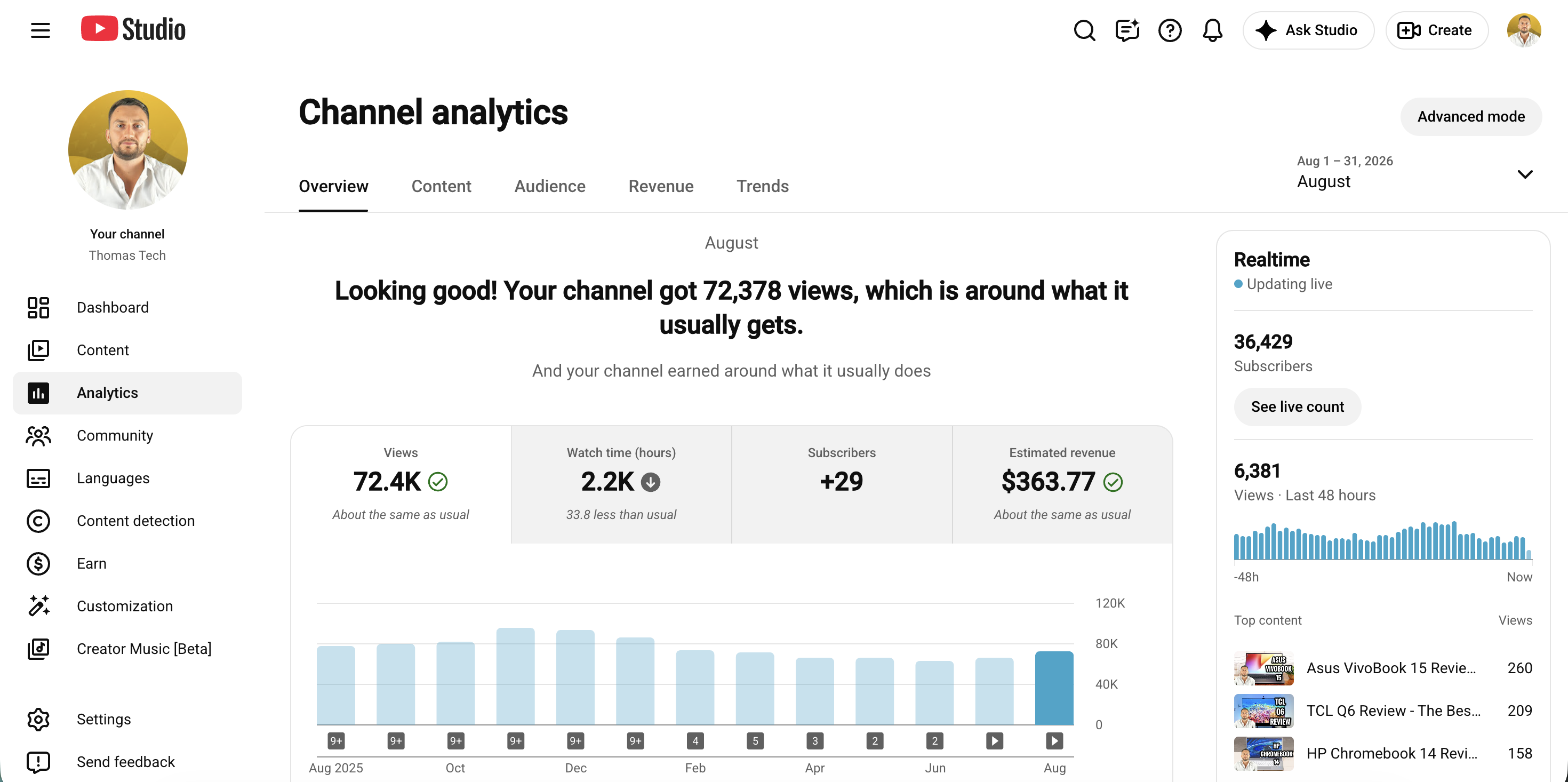This screenshot has width=1568, height=782.
Task: Select the Watch time (hours) metric card
Action: (621, 485)
